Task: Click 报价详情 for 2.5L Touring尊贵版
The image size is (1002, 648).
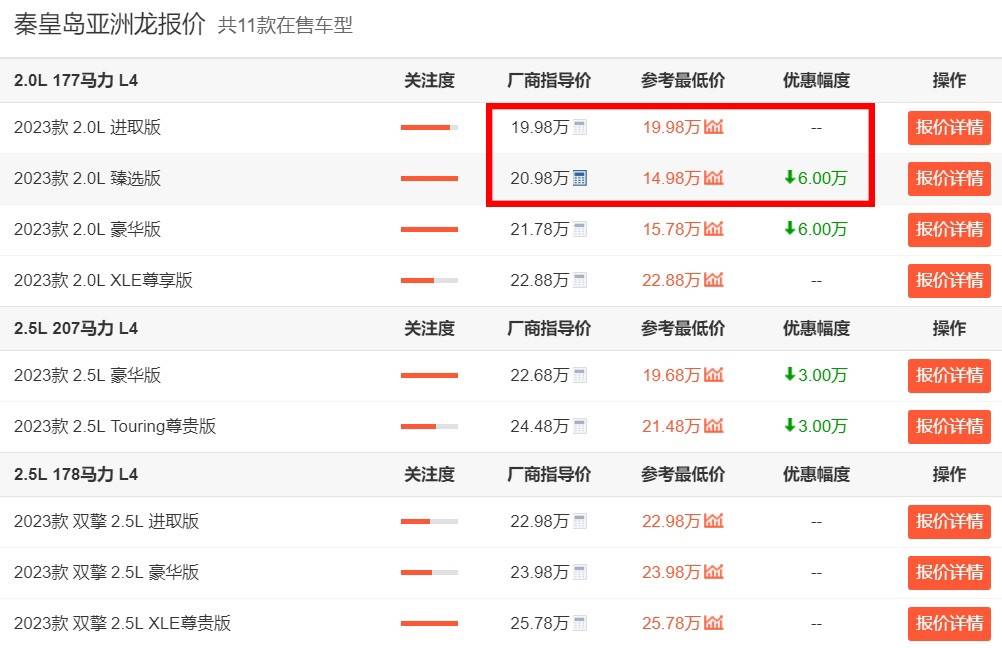Action: (x=949, y=426)
